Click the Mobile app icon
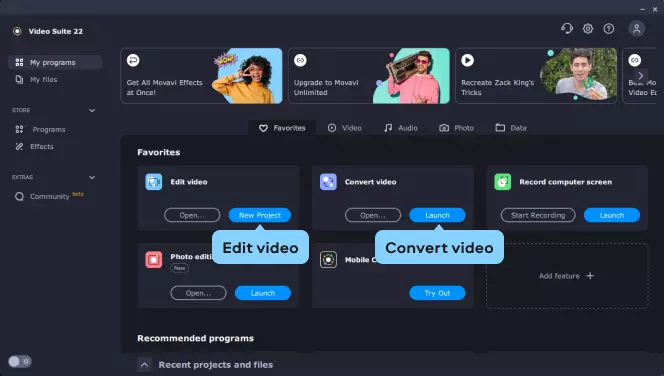The image size is (664, 376). click(328, 259)
